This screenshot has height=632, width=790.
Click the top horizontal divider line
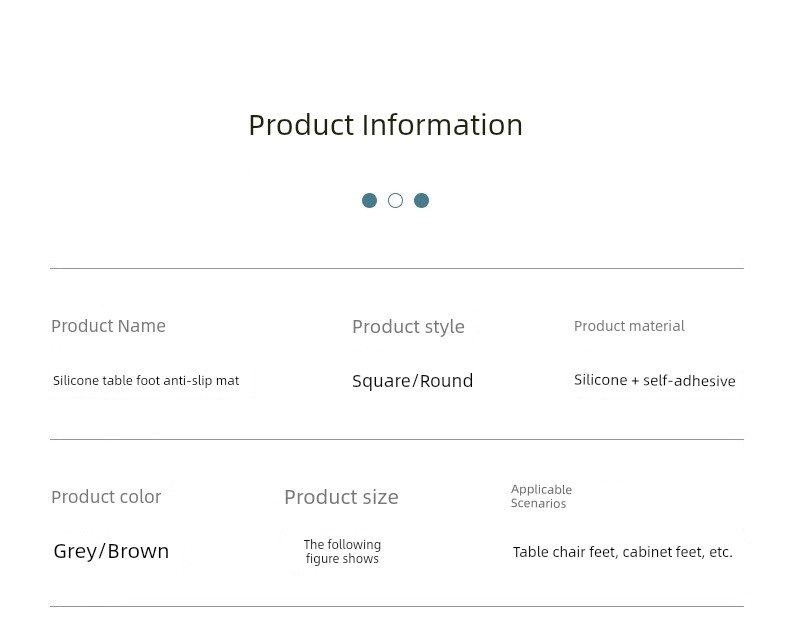pos(397,269)
